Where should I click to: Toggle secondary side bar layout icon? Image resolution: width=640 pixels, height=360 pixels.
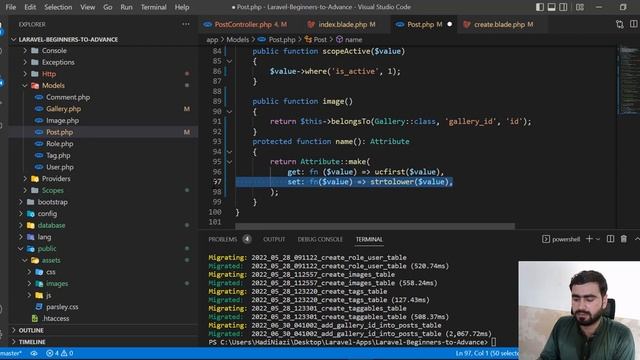[x=563, y=7]
